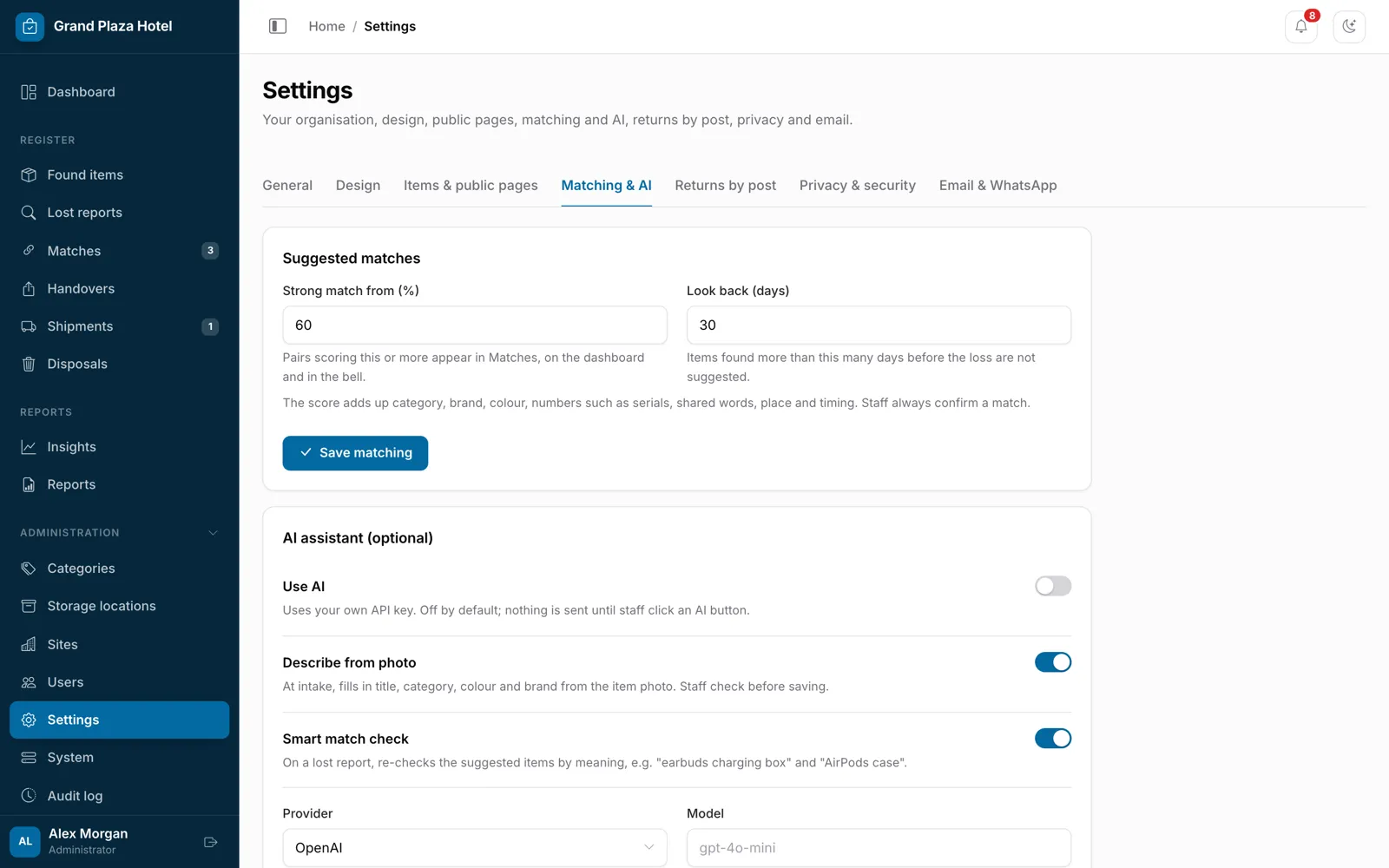
Task: Click the Disposals trash icon
Action: pyautogui.click(x=29, y=364)
